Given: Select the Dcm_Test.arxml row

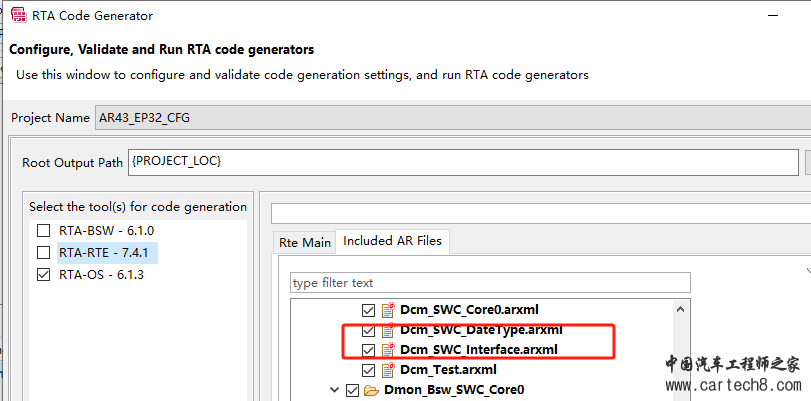Looking at the screenshot, I should pyautogui.click(x=448, y=370).
